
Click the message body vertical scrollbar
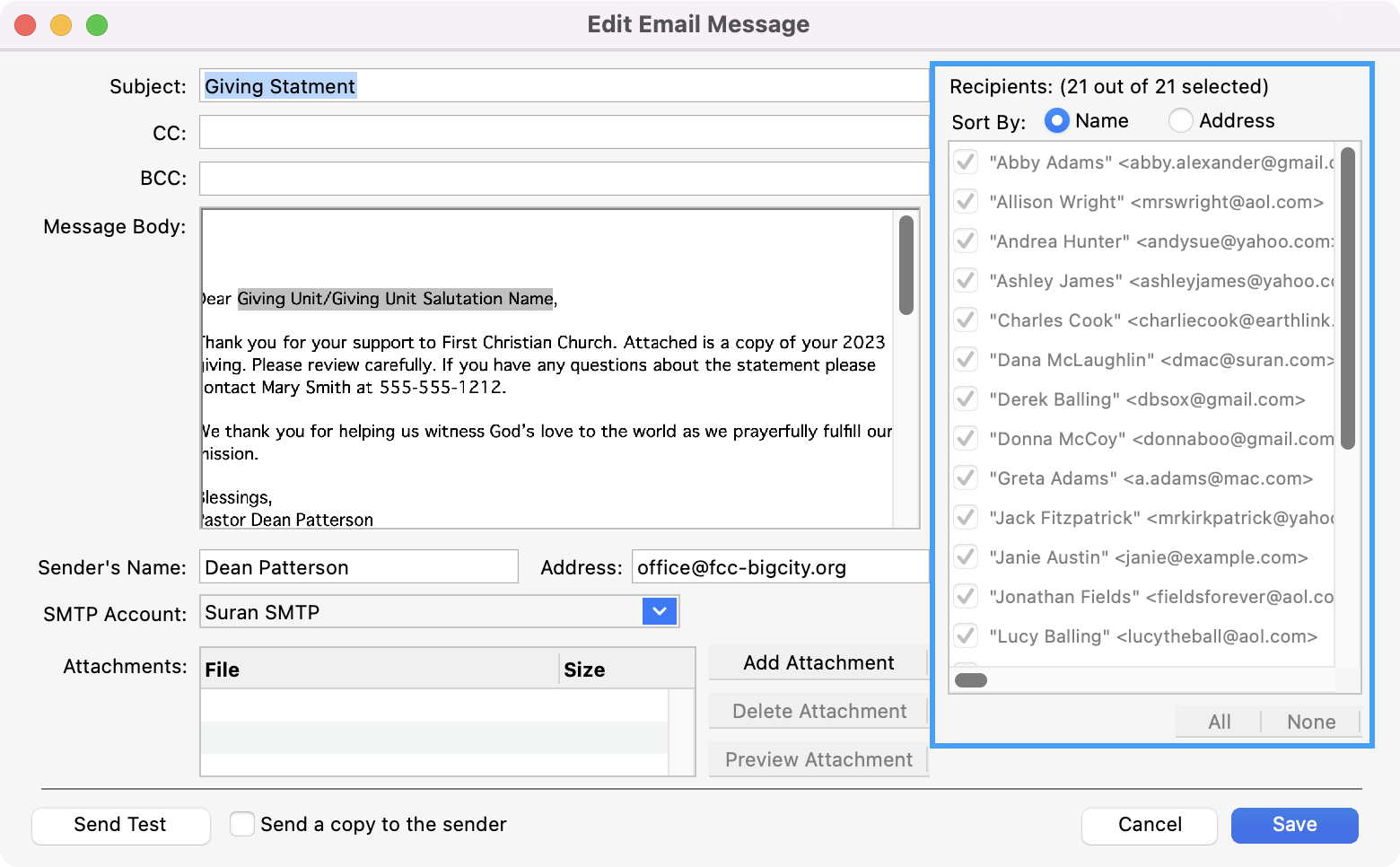point(906,266)
